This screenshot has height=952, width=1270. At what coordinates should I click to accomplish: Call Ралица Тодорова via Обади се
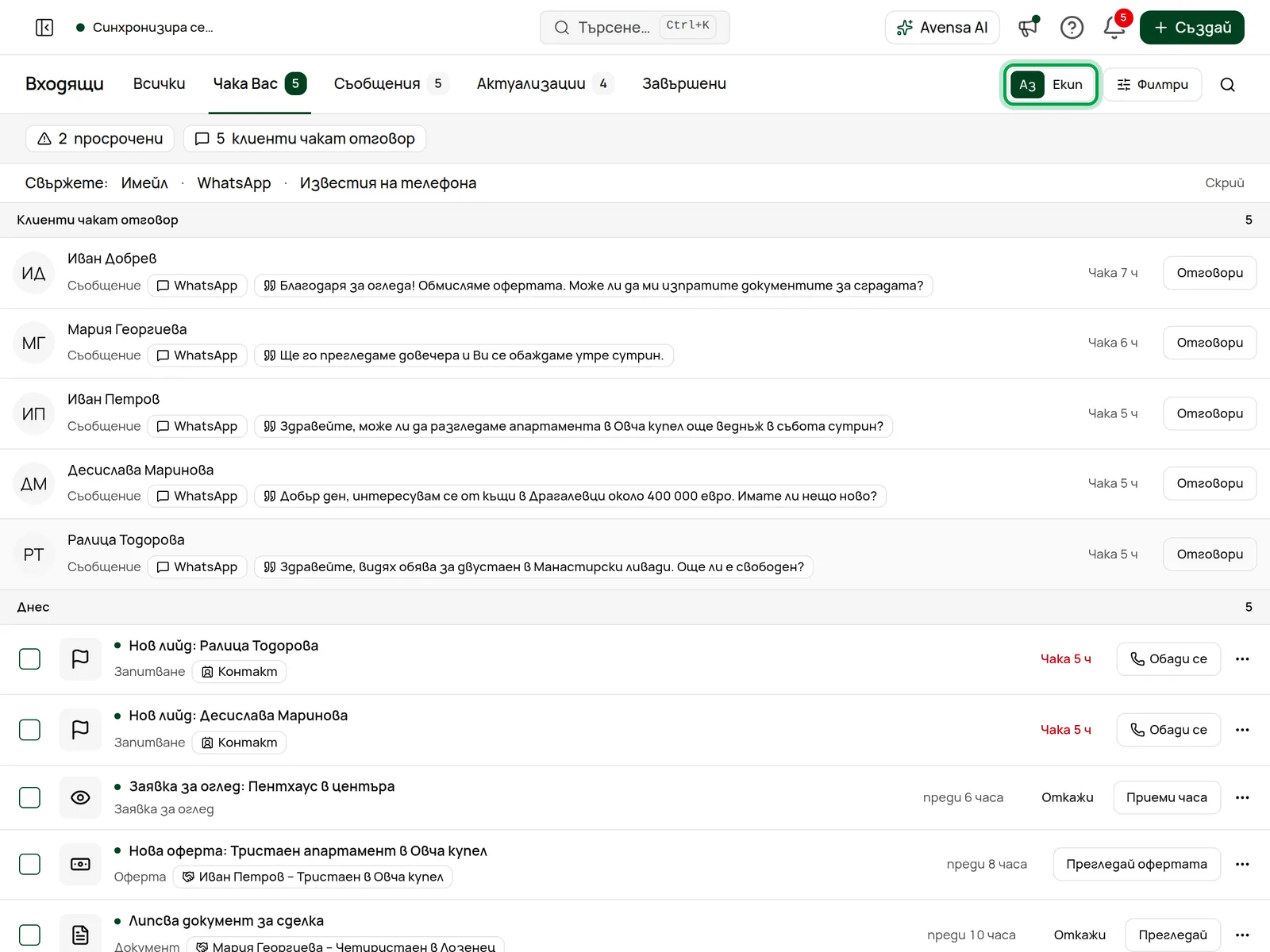(1168, 659)
